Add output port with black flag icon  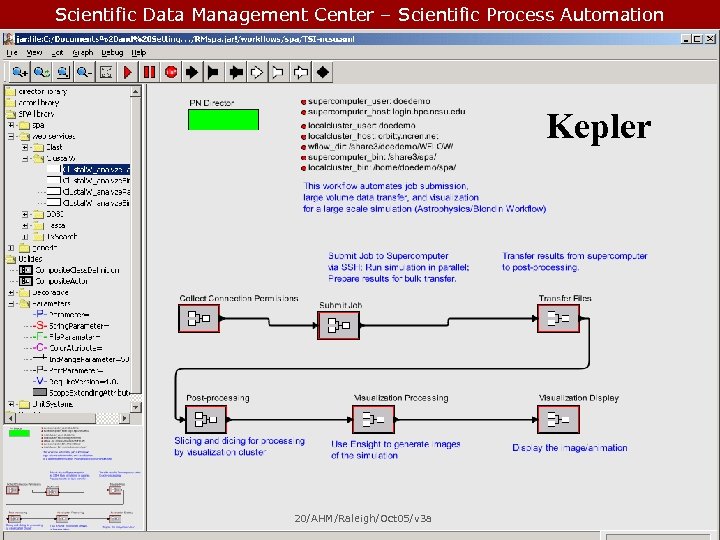click(214, 72)
